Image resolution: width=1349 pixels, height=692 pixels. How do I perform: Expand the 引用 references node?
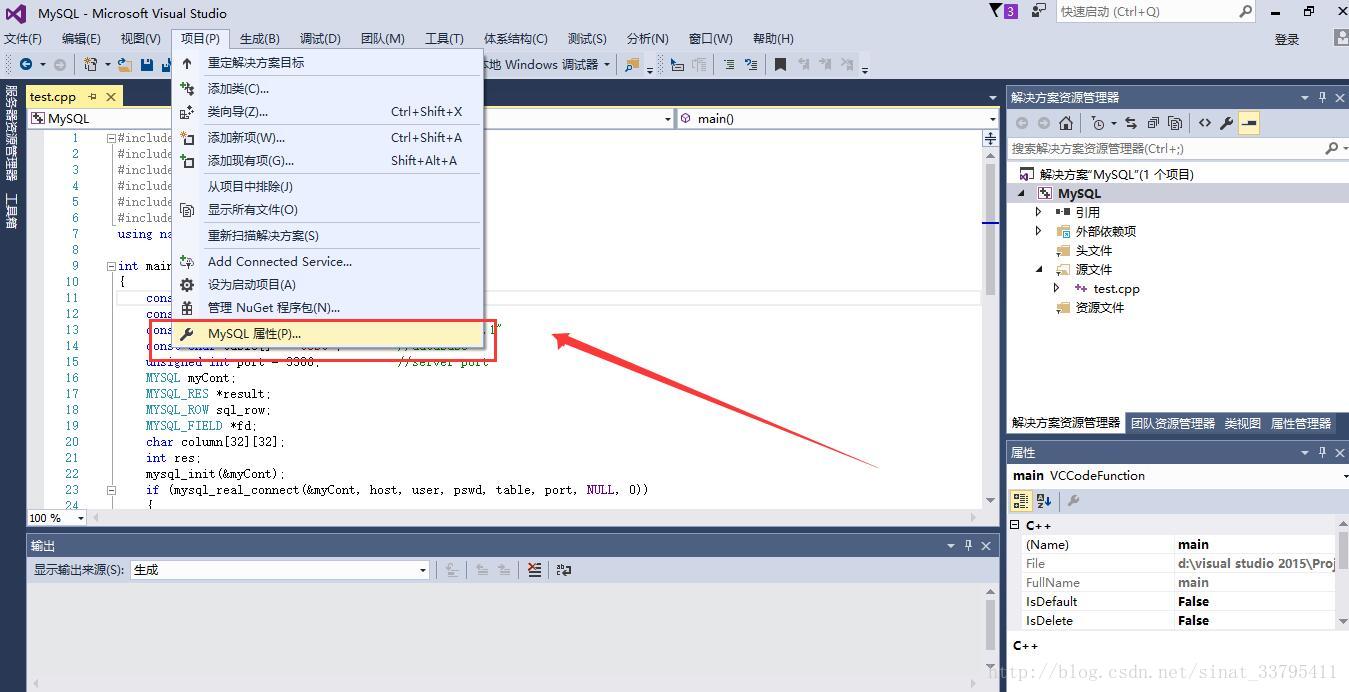tap(1039, 212)
